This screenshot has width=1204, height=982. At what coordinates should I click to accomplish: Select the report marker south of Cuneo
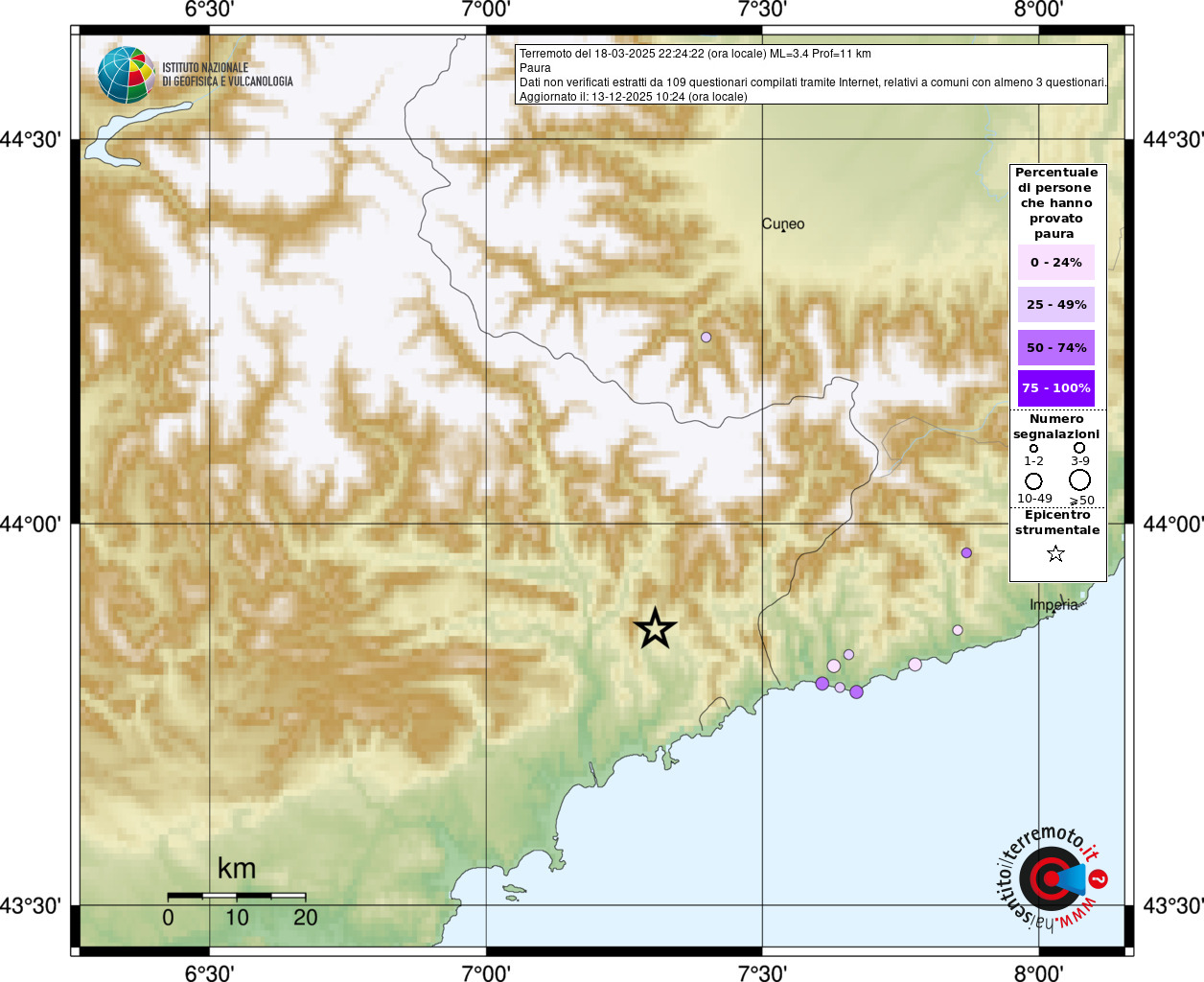pos(706,337)
